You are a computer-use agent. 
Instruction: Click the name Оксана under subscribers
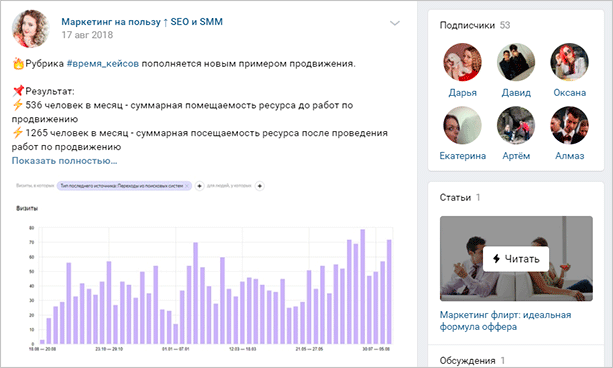pos(570,93)
